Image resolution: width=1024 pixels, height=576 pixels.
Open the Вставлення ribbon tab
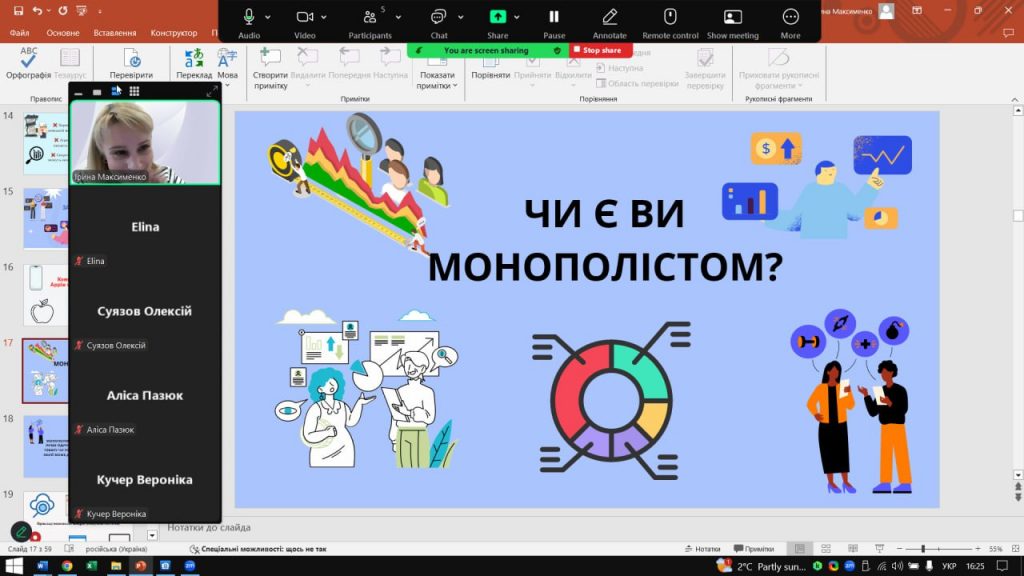pos(115,32)
